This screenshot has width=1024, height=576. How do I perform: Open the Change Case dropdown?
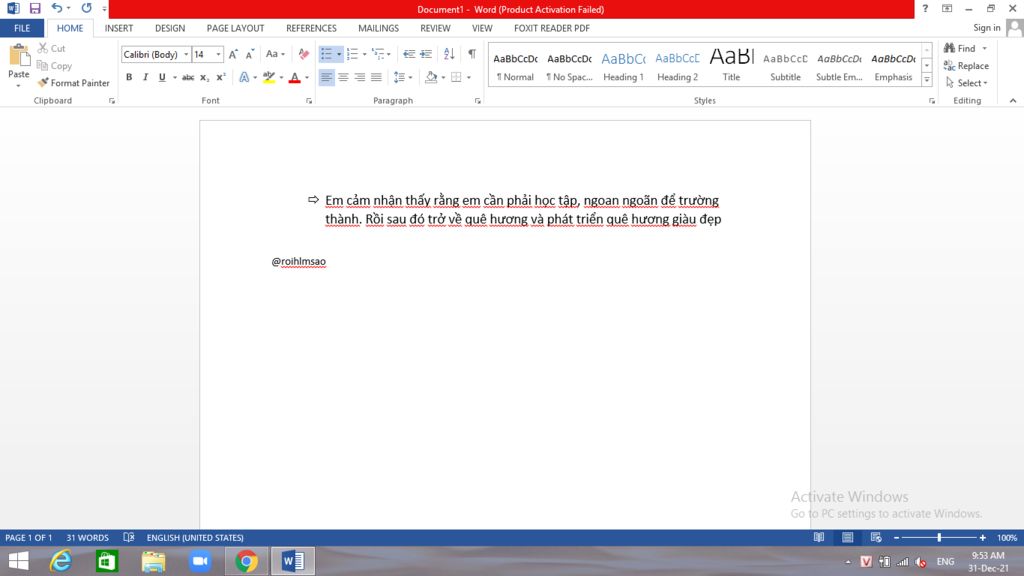(x=276, y=54)
